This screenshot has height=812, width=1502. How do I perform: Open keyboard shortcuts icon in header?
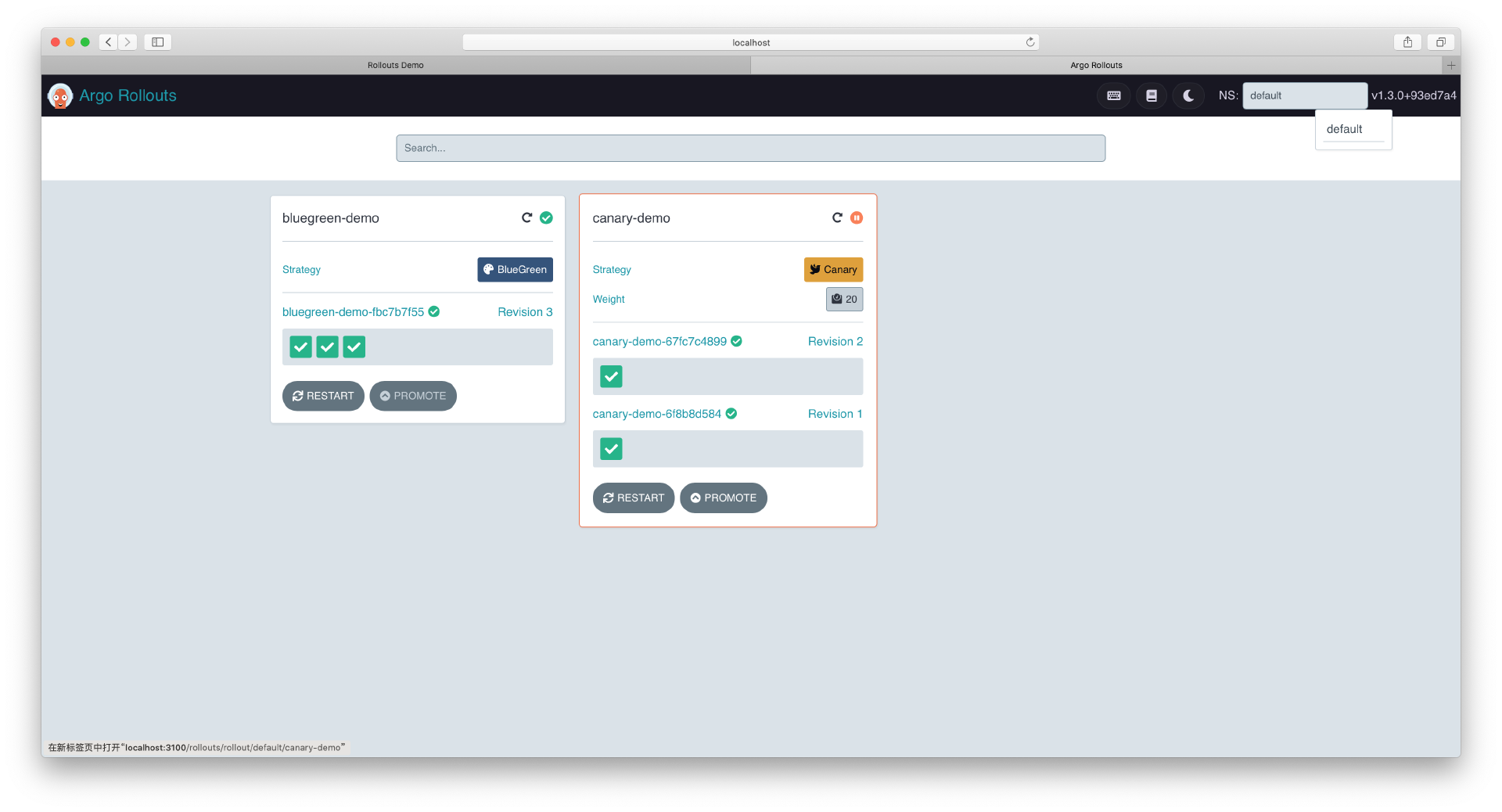tap(1114, 95)
